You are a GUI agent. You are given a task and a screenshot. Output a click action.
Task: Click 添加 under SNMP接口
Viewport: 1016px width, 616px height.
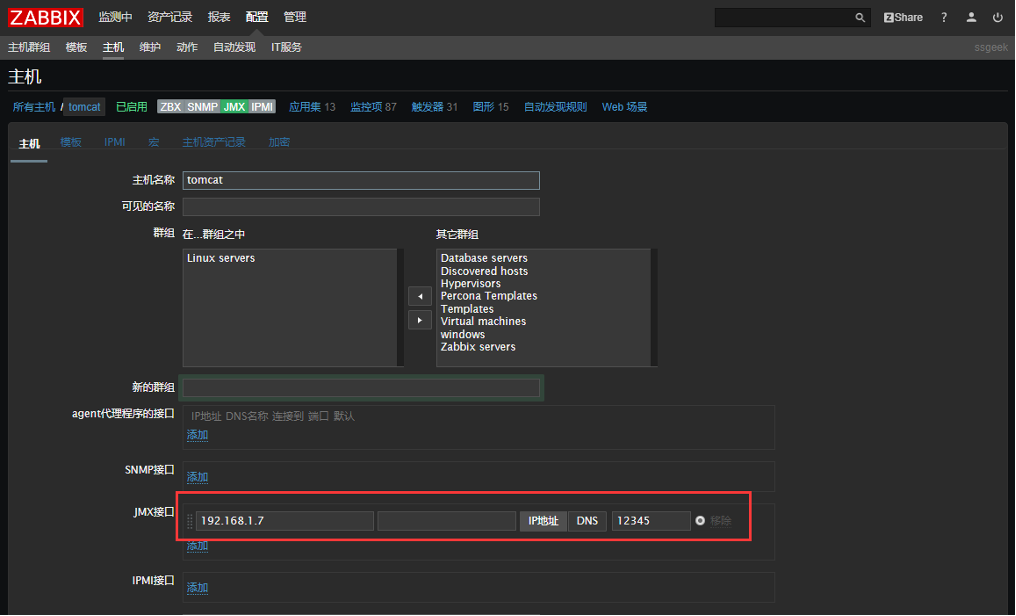point(198,477)
